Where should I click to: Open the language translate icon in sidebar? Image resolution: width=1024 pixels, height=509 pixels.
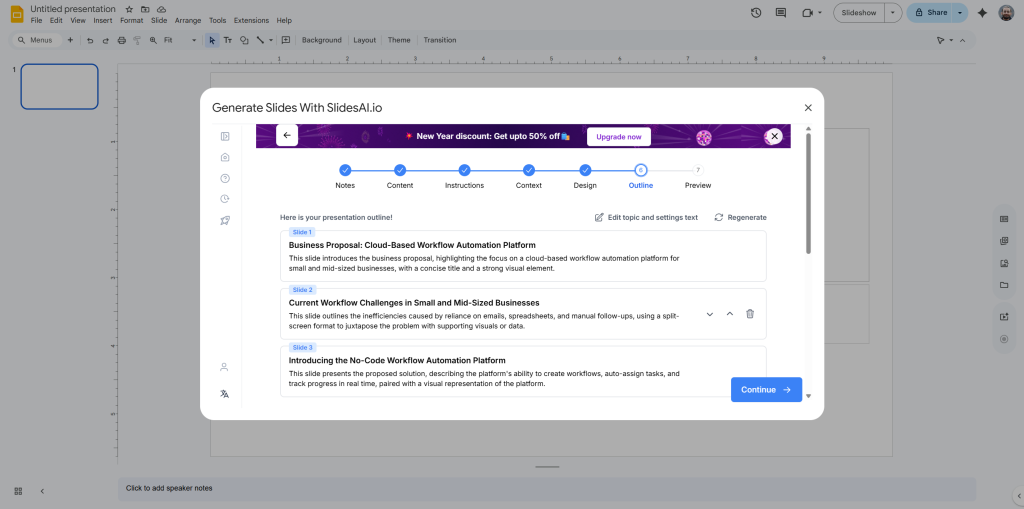[x=225, y=394]
